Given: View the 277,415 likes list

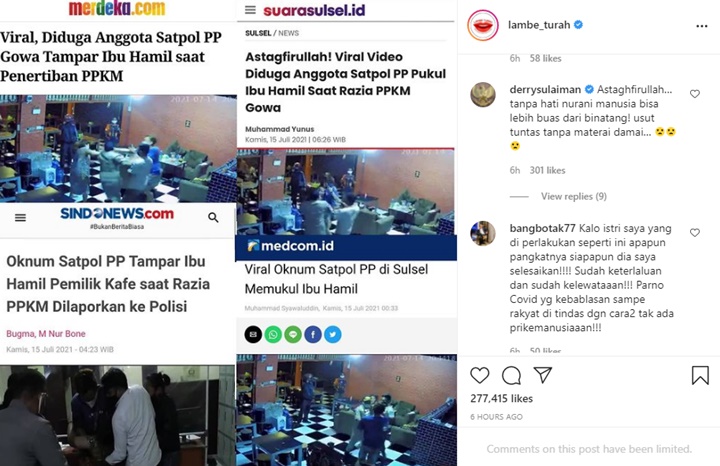Looking at the screenshot, I should point(501,399).
